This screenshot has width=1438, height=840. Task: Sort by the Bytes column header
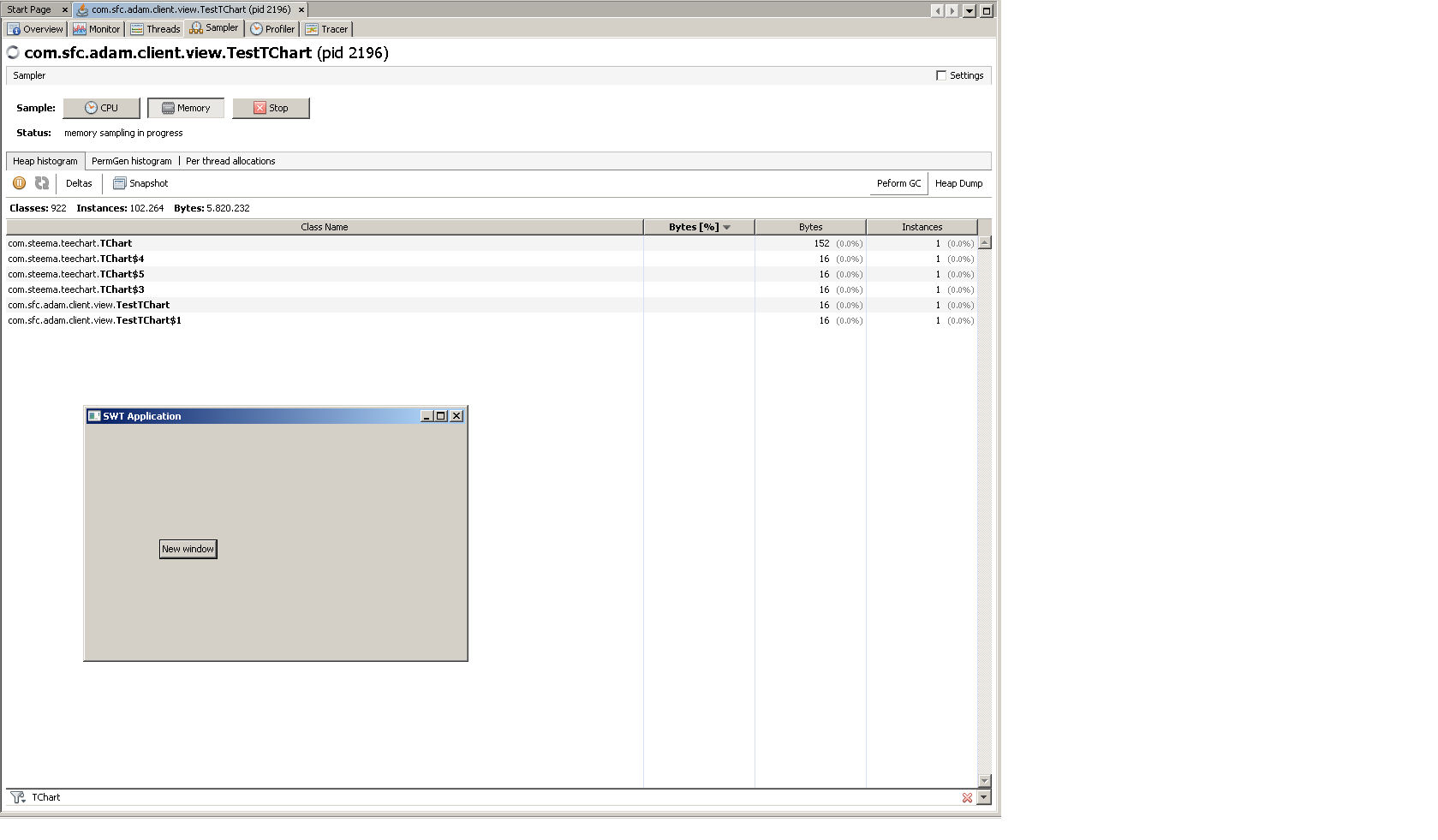(810, 227)
